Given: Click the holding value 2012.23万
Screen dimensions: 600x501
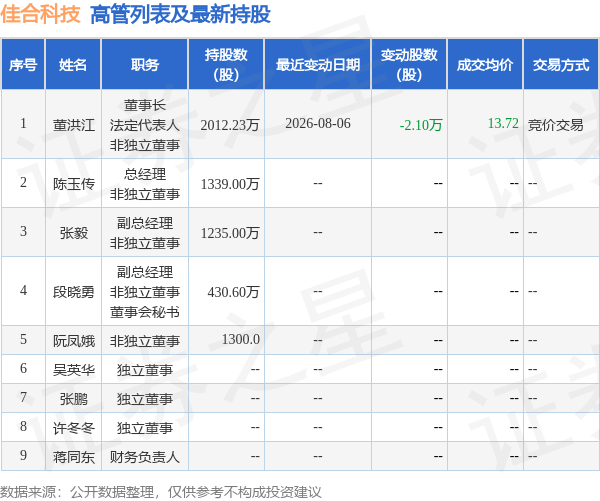Looking at the screenshot, I should coord(230,125).
